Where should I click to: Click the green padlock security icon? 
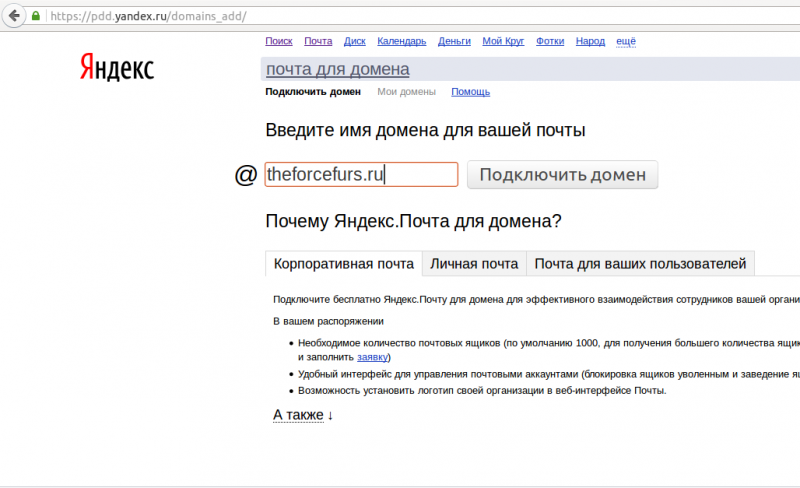(36, 16)
